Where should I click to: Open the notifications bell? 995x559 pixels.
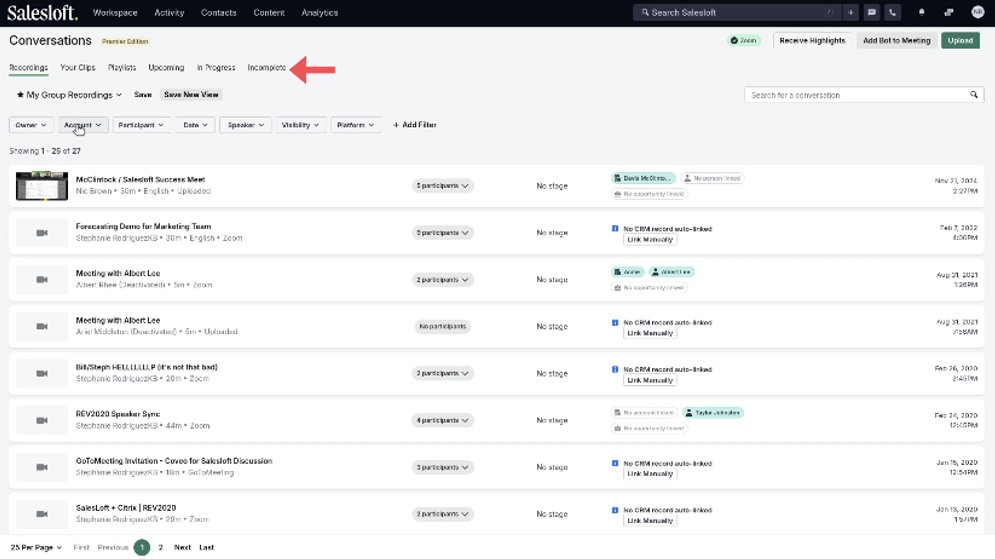(x=921, y=12)
